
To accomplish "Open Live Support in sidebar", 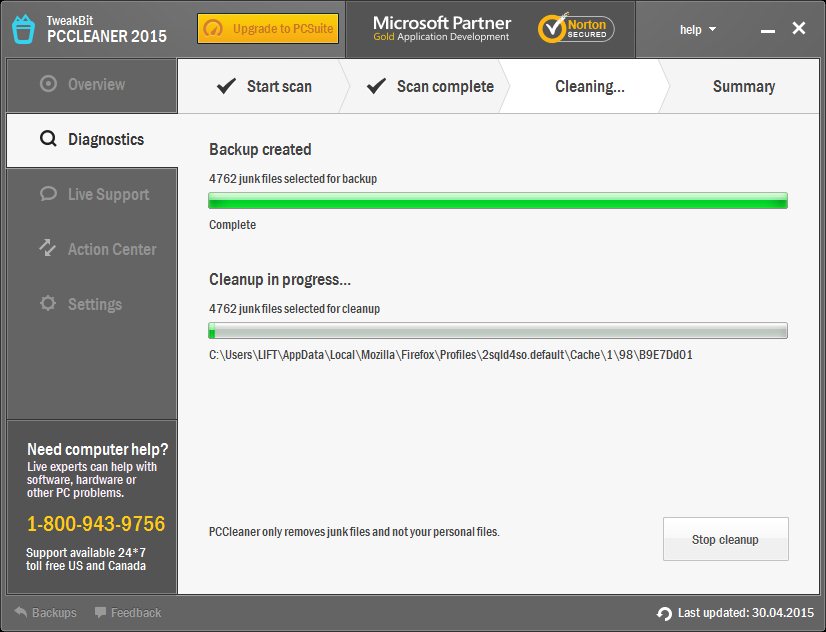I will [92, 194].
